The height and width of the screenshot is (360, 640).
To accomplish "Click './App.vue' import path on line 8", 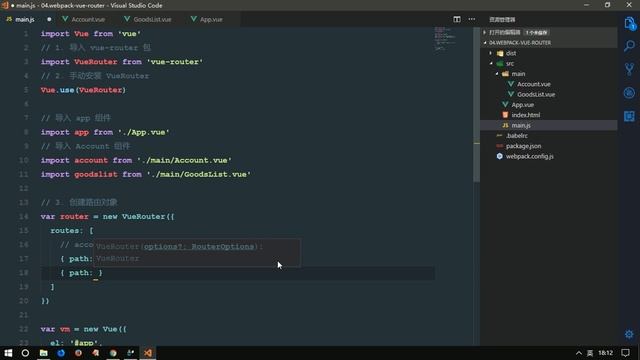I will pyautogui.click(x=144, y=132).
